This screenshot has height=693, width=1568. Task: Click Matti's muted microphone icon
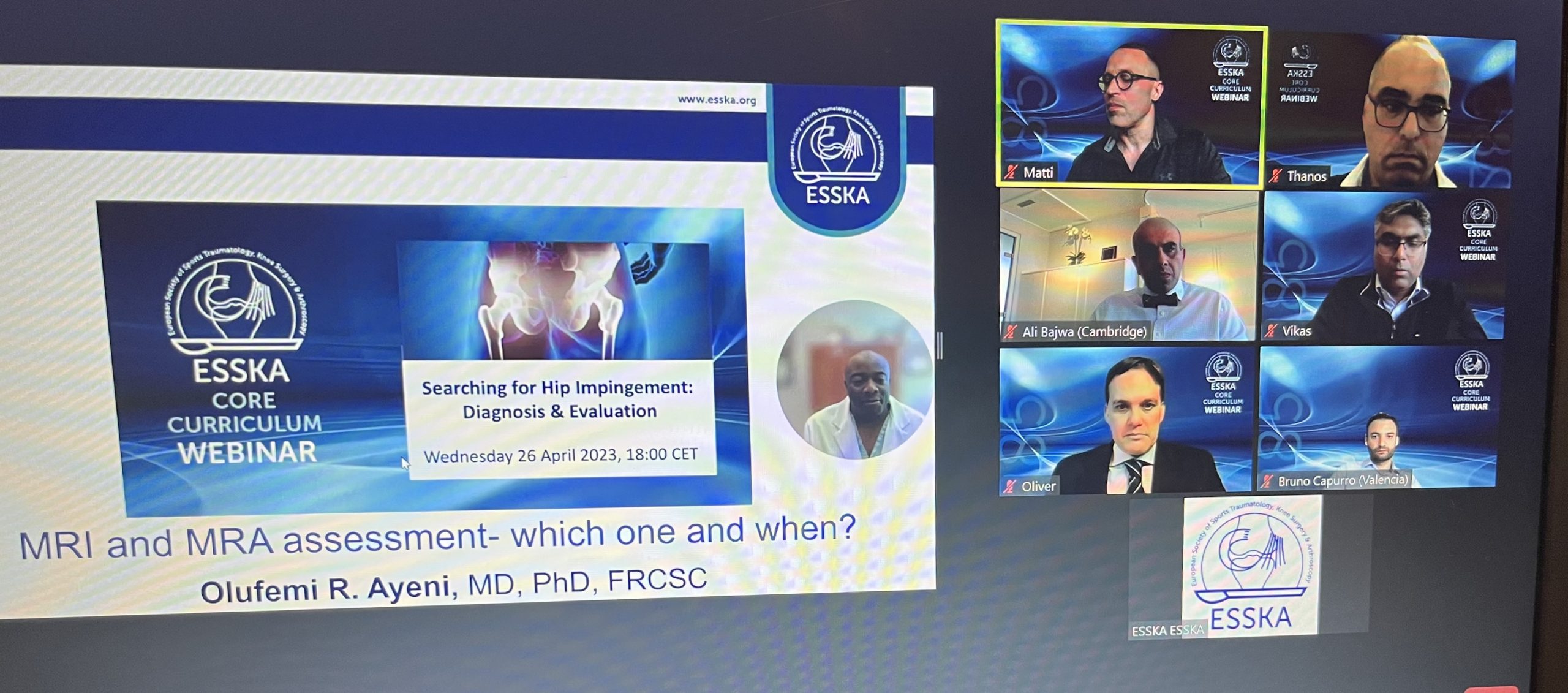tap(1011, 172)
